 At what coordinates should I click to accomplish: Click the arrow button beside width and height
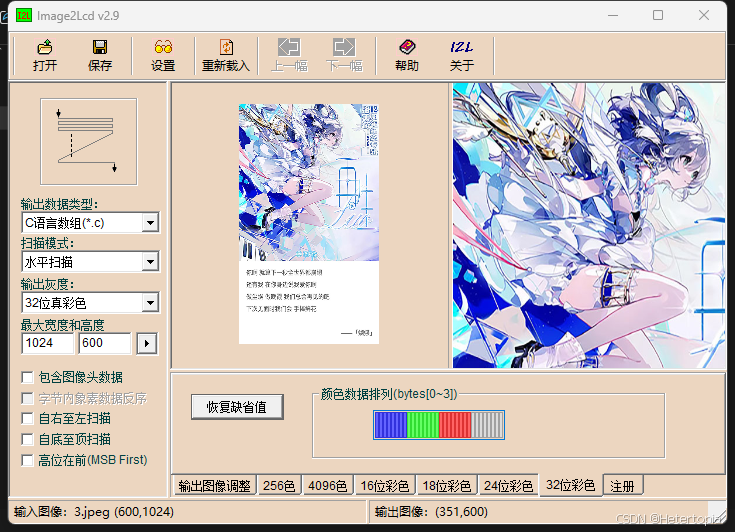pyautogui.click(x=147, y=344)
